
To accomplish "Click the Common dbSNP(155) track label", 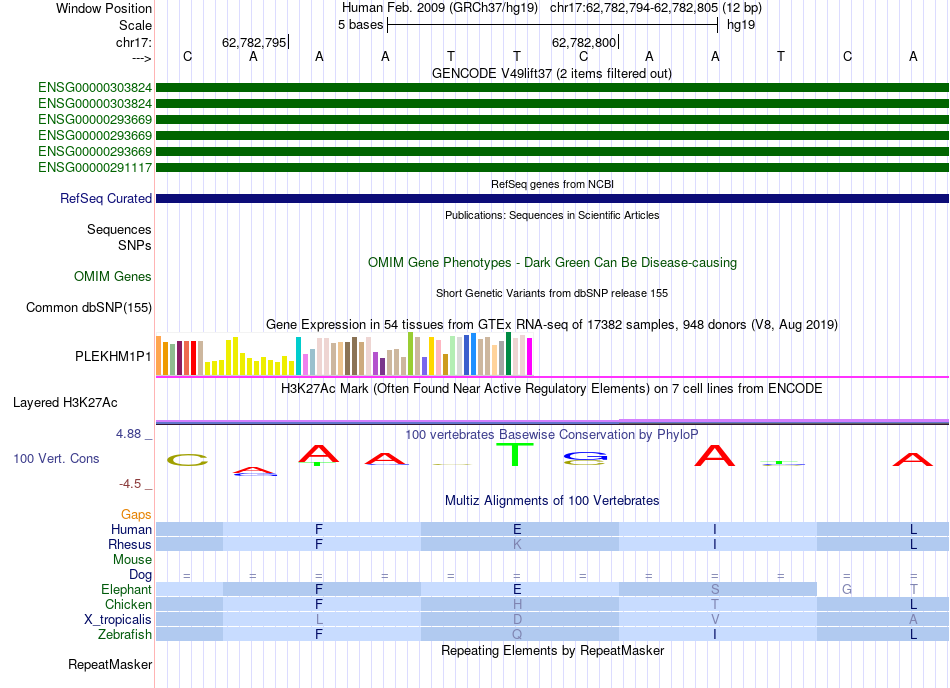I will pos(88,308).
